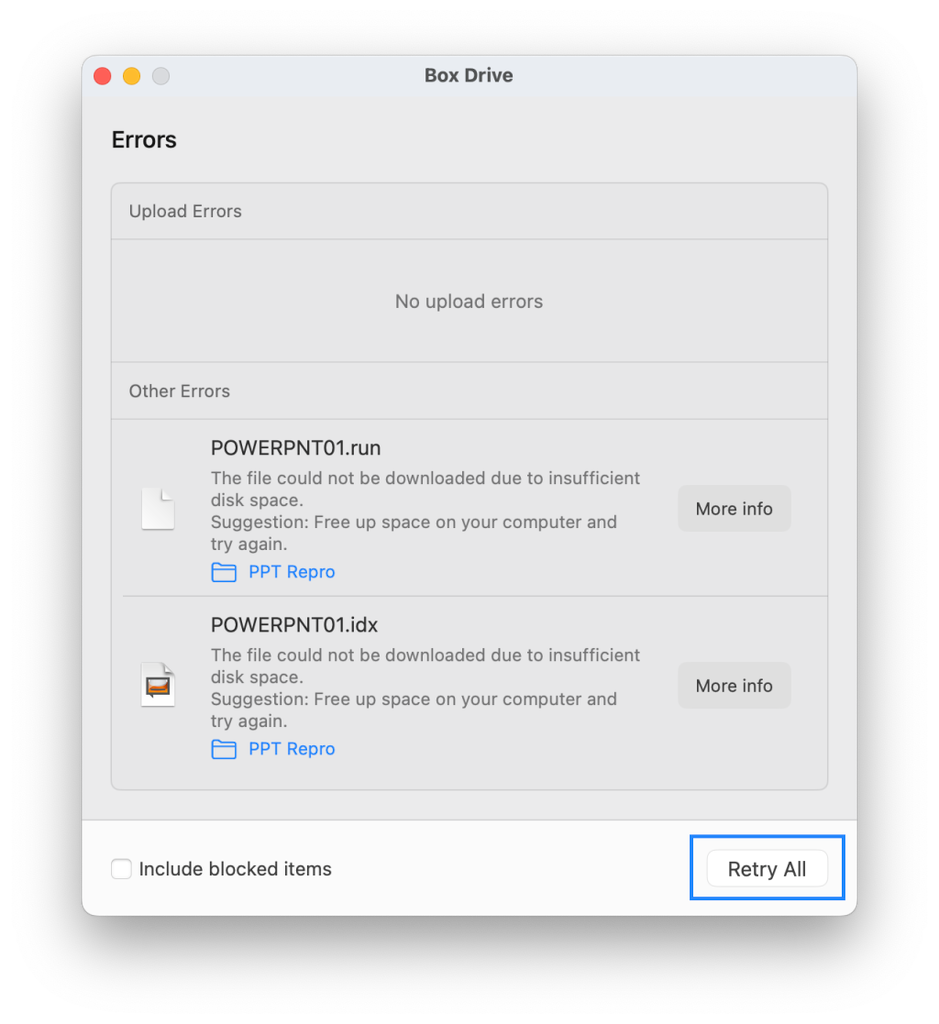Viewport: 939px width, 1024px height.
Task: Select the POWERPNT01.idx file name
Action: pyautogui.click(x=294, y=625)
